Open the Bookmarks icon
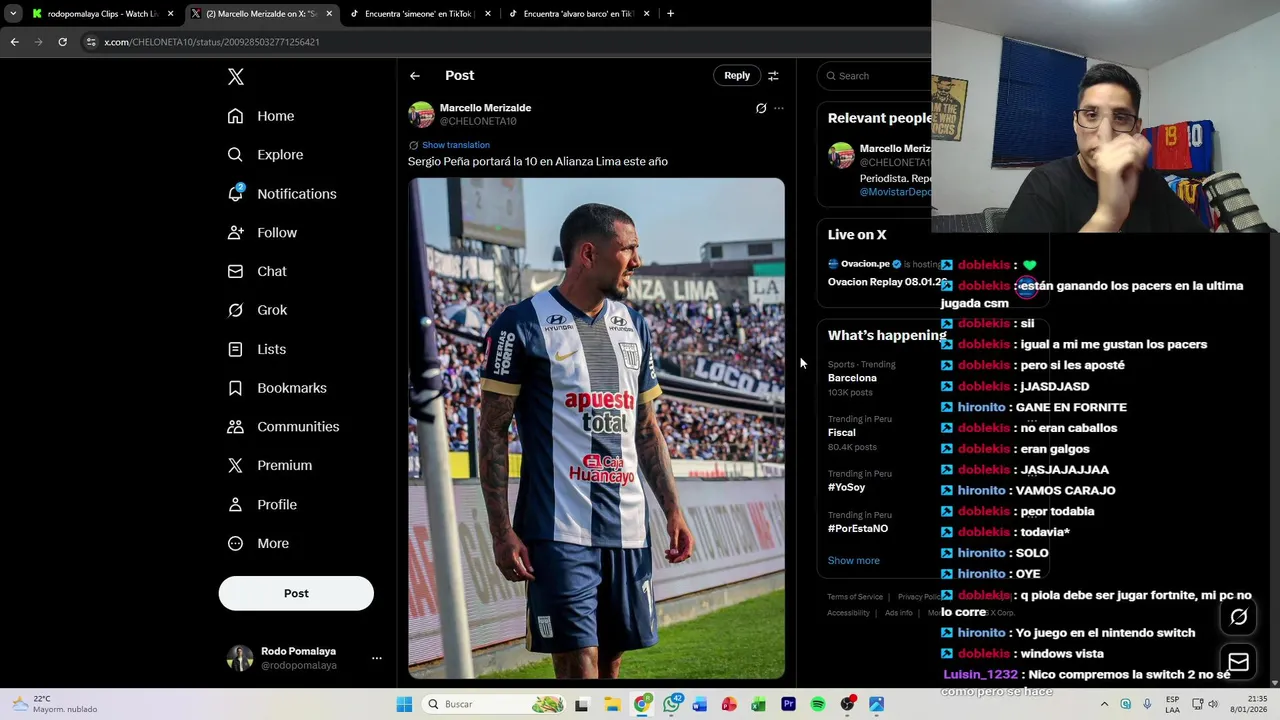The width and height of the screenshot is (1280, 720). (235, 388)
